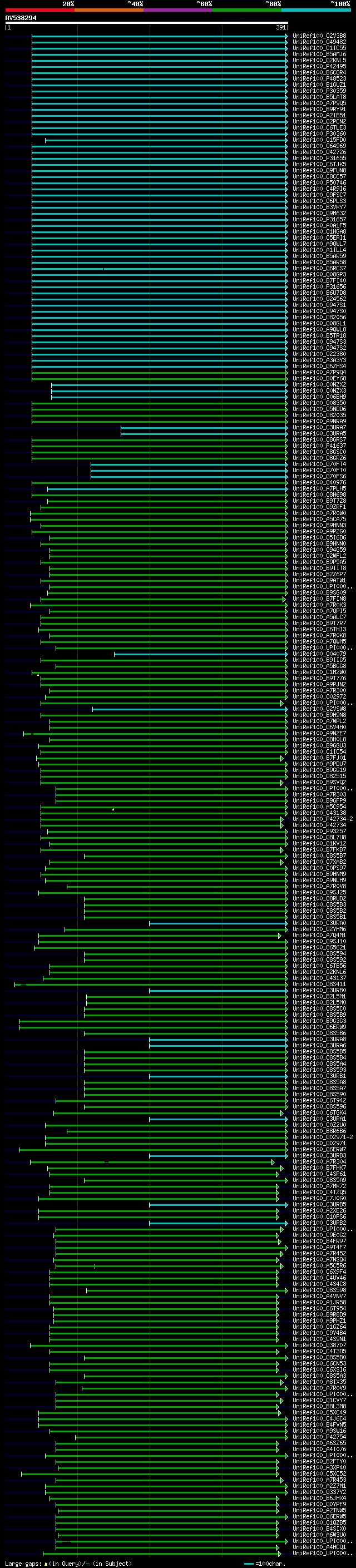Viewport: 356px width, 1568px height.
Task: Open hit UniRef100_Q2V3B8
Action: pos(319,36)
